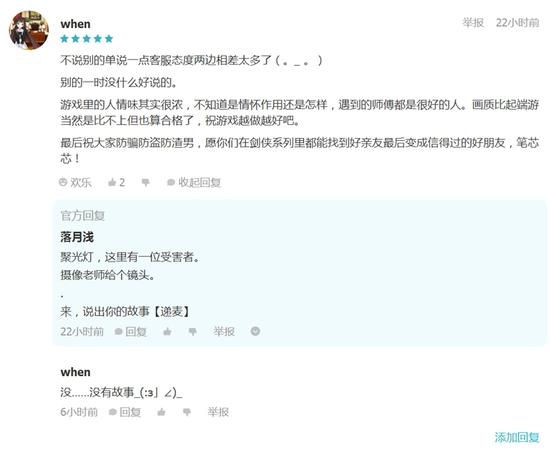Viewport: 550px width, 455px height.
Task: Thumbs-down the 没有故事 comment
Action: 187,412
